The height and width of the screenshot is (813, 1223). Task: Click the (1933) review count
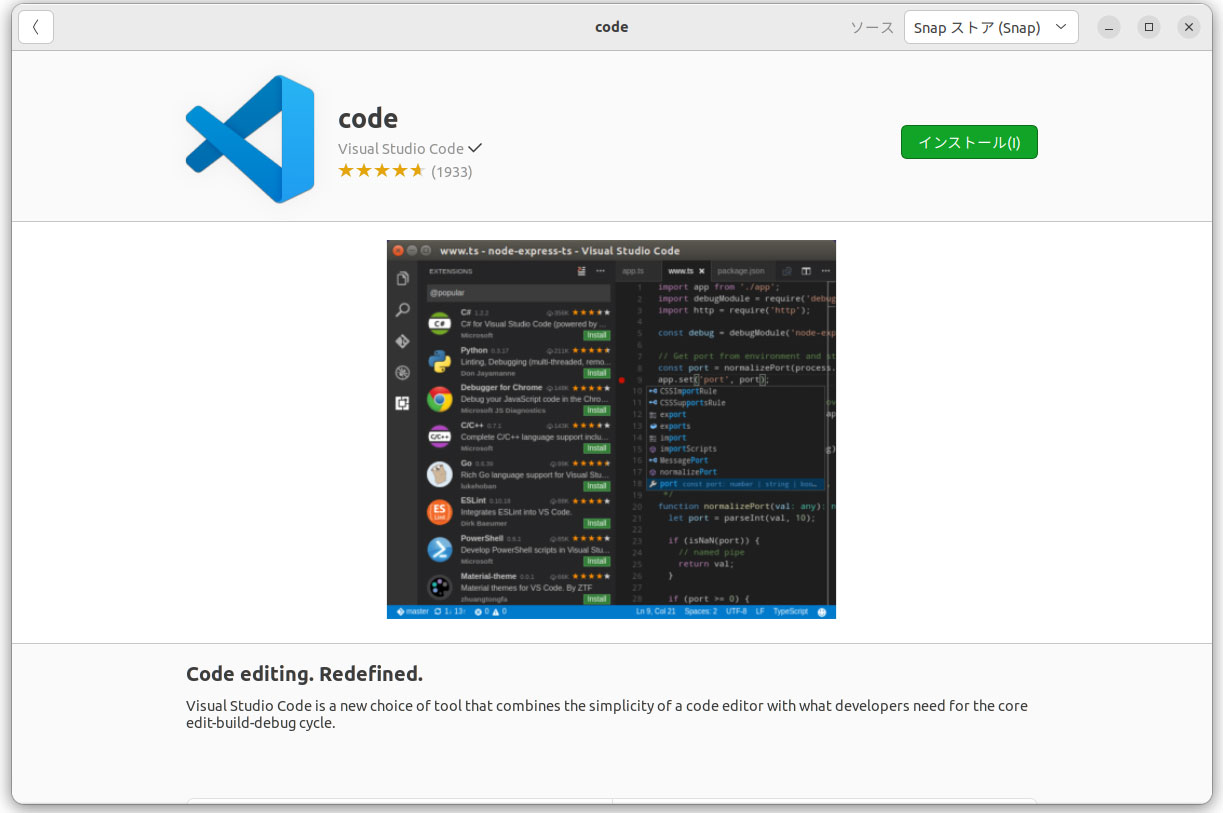(x=452, y=172)
